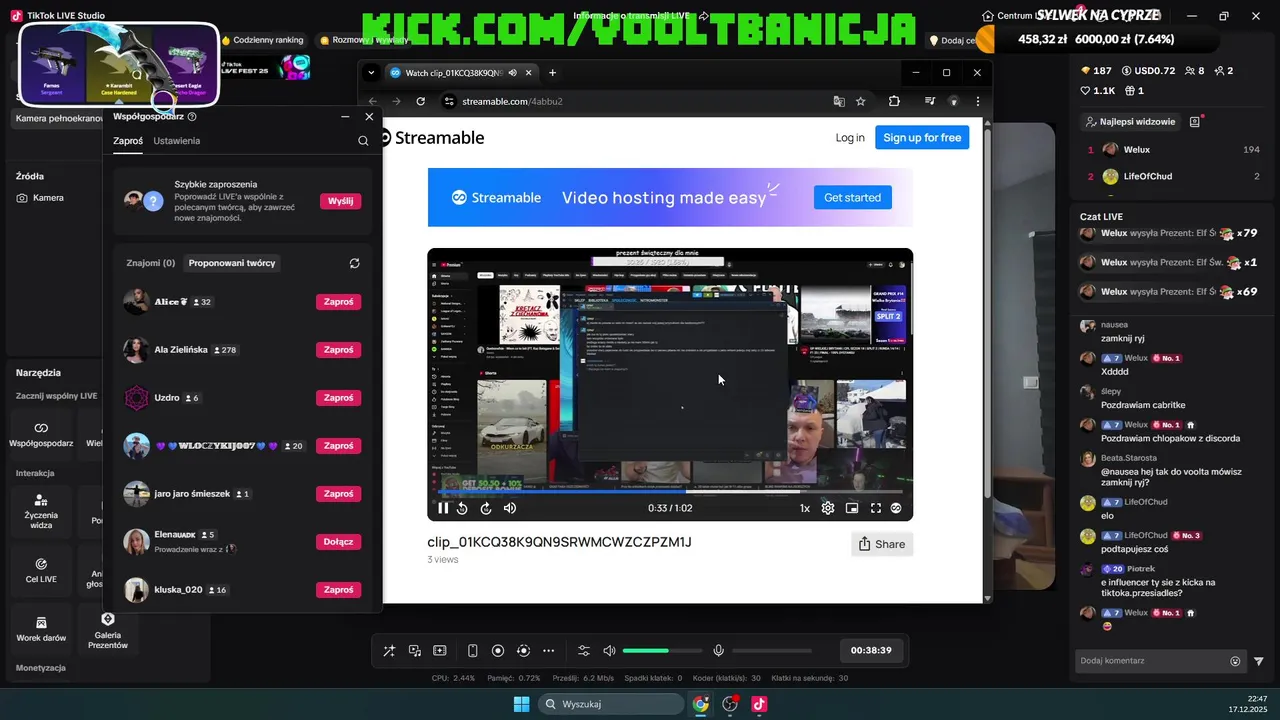Viewport: 1280px width, 720px height.
Task: Switch to the Ustawienia tab
Action: tap(177, 141)
